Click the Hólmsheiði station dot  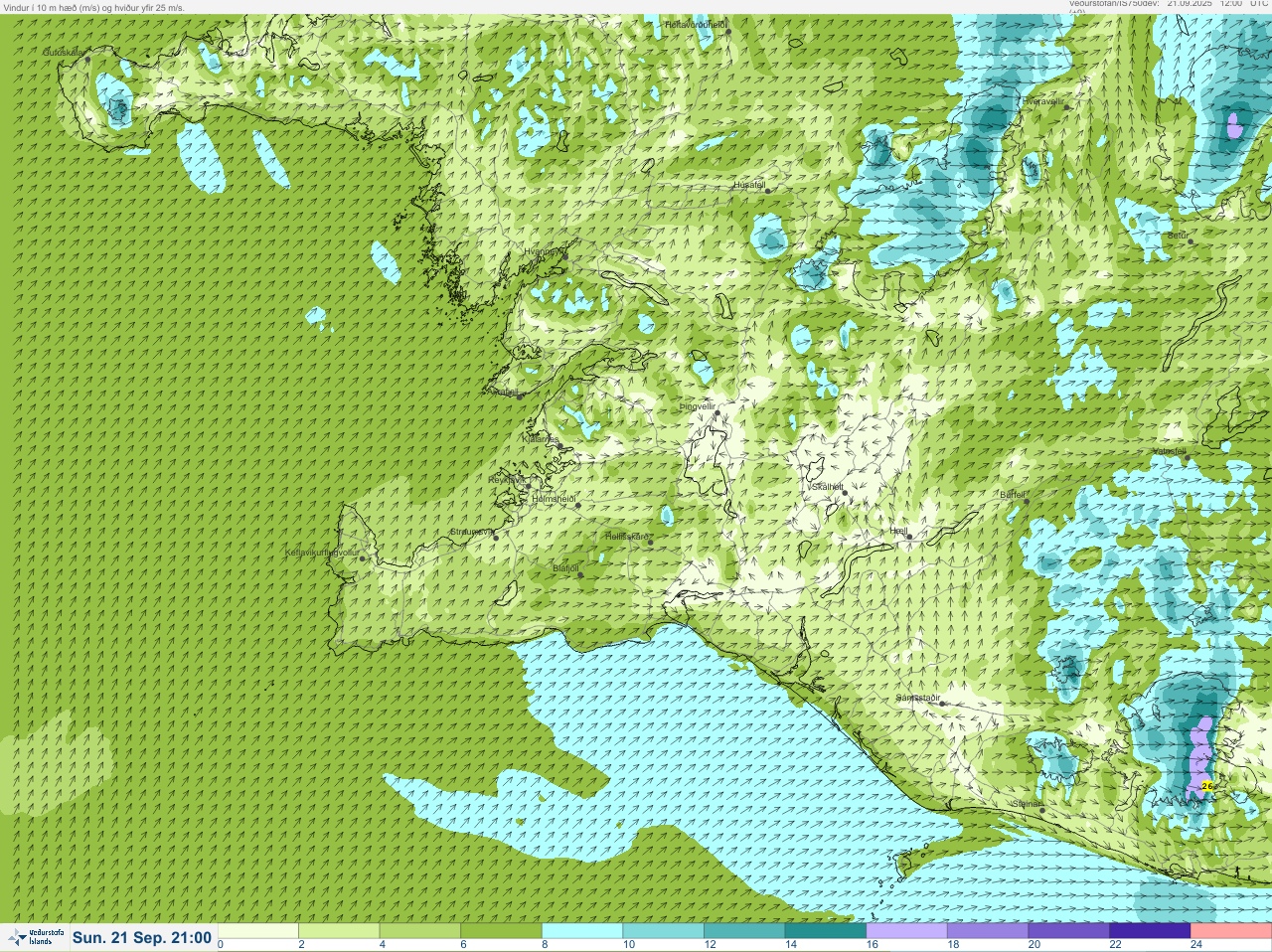[x=578, y=505]
